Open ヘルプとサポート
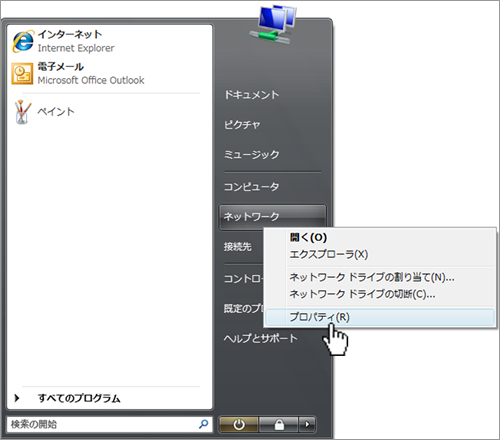The width and height of the screenshot is (500, 440). pyautogui.click(x=261, y=338)
